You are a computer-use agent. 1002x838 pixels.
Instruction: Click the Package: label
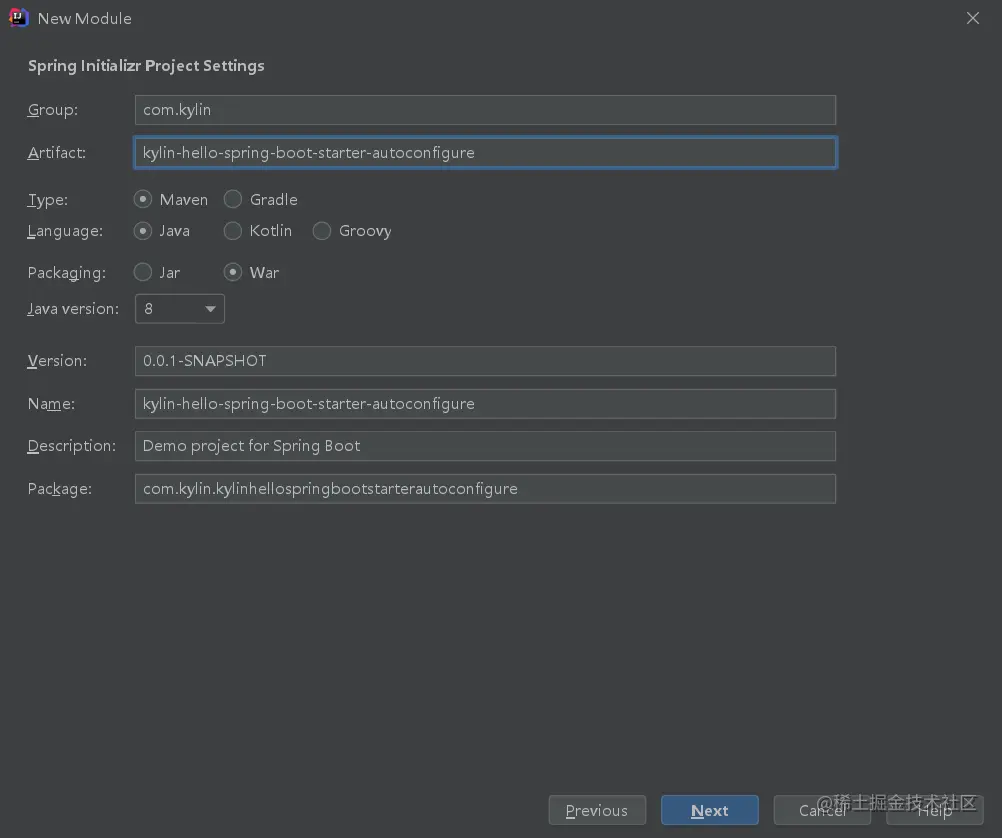[x=59, y=489]
